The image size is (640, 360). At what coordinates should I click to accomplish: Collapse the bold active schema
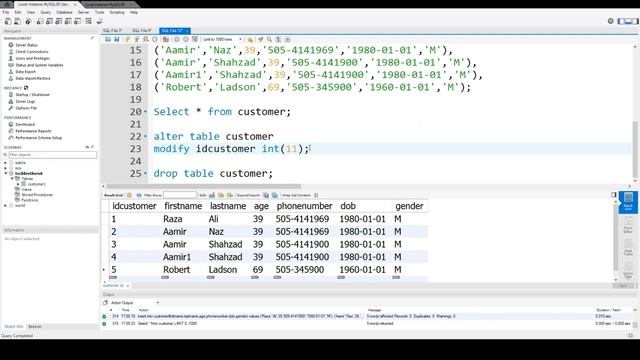6,173
